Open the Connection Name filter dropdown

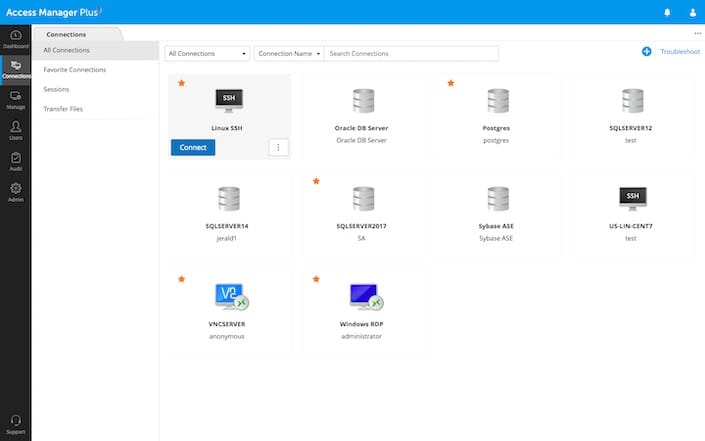(289, 53)
